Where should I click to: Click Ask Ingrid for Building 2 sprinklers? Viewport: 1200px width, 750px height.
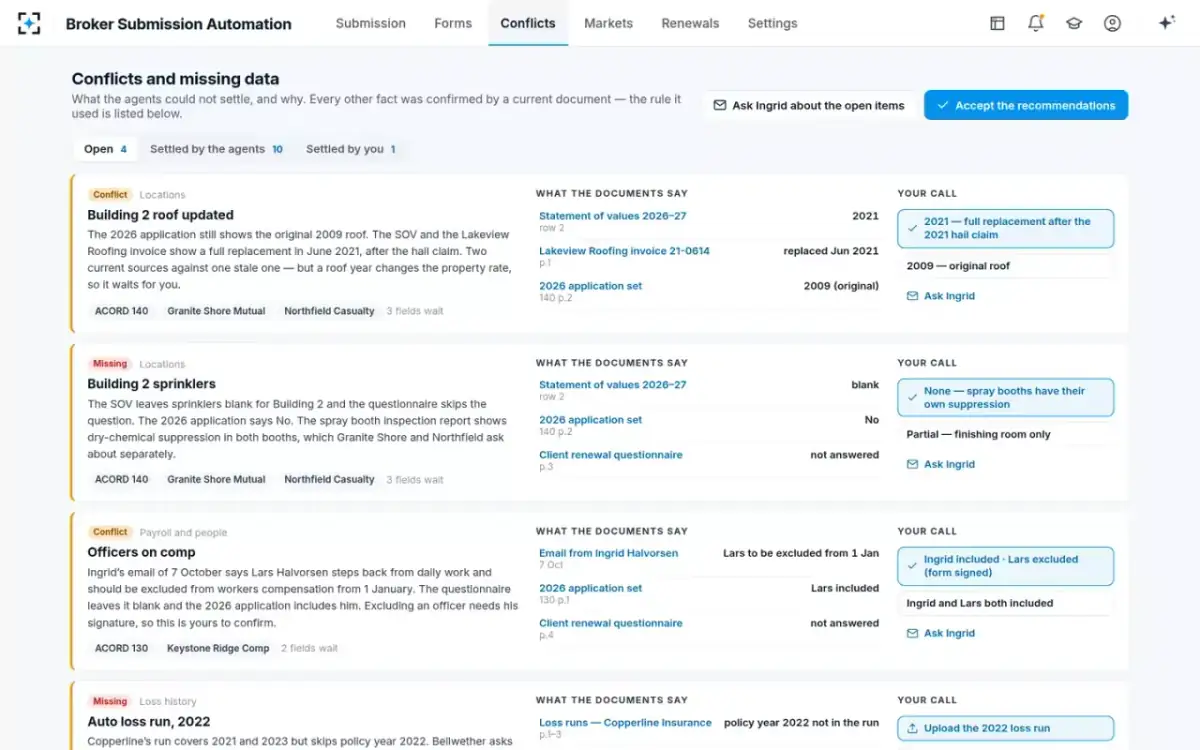point(940,464)
